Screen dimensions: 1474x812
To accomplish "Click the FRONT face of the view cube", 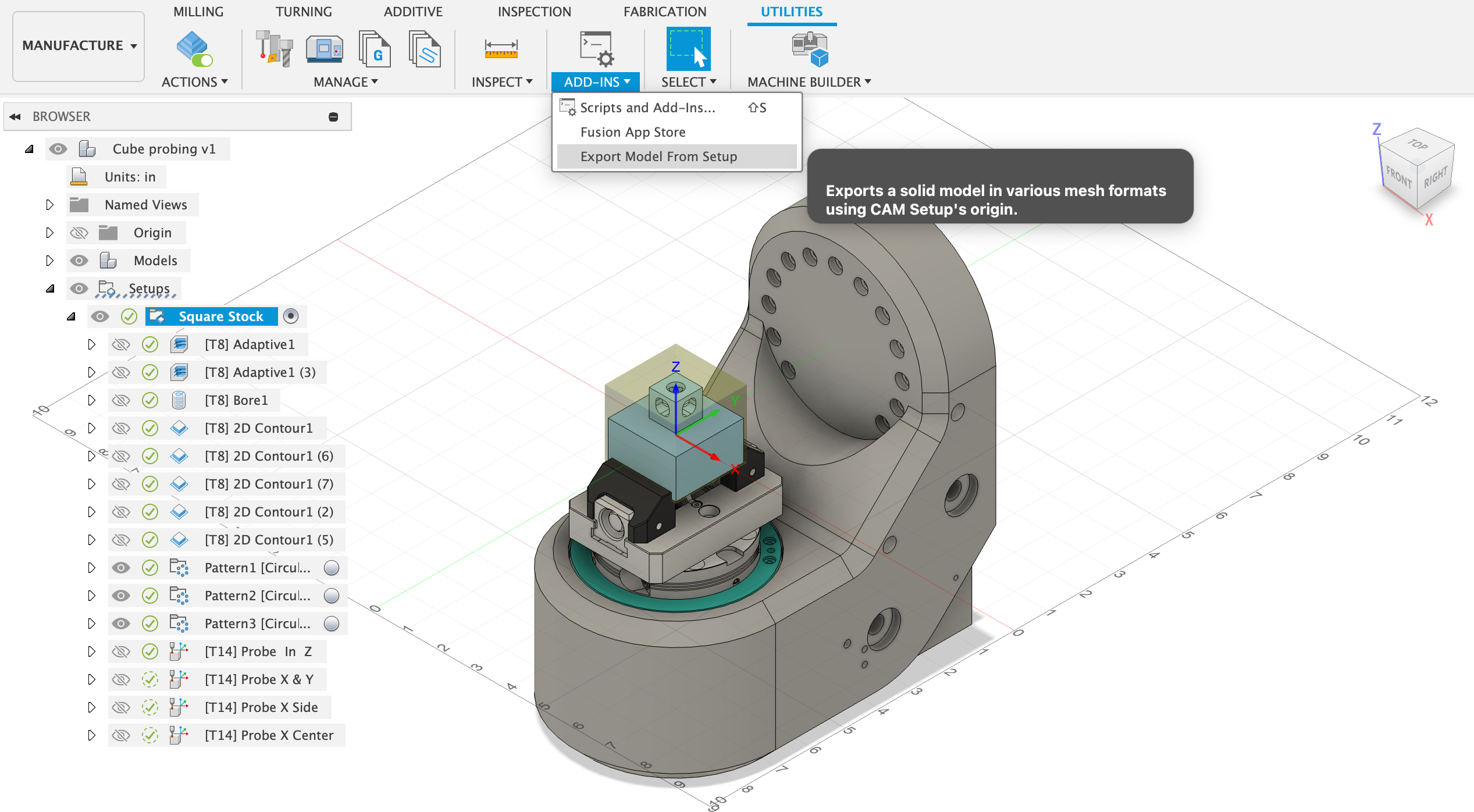I will [x=1398, y=177].
